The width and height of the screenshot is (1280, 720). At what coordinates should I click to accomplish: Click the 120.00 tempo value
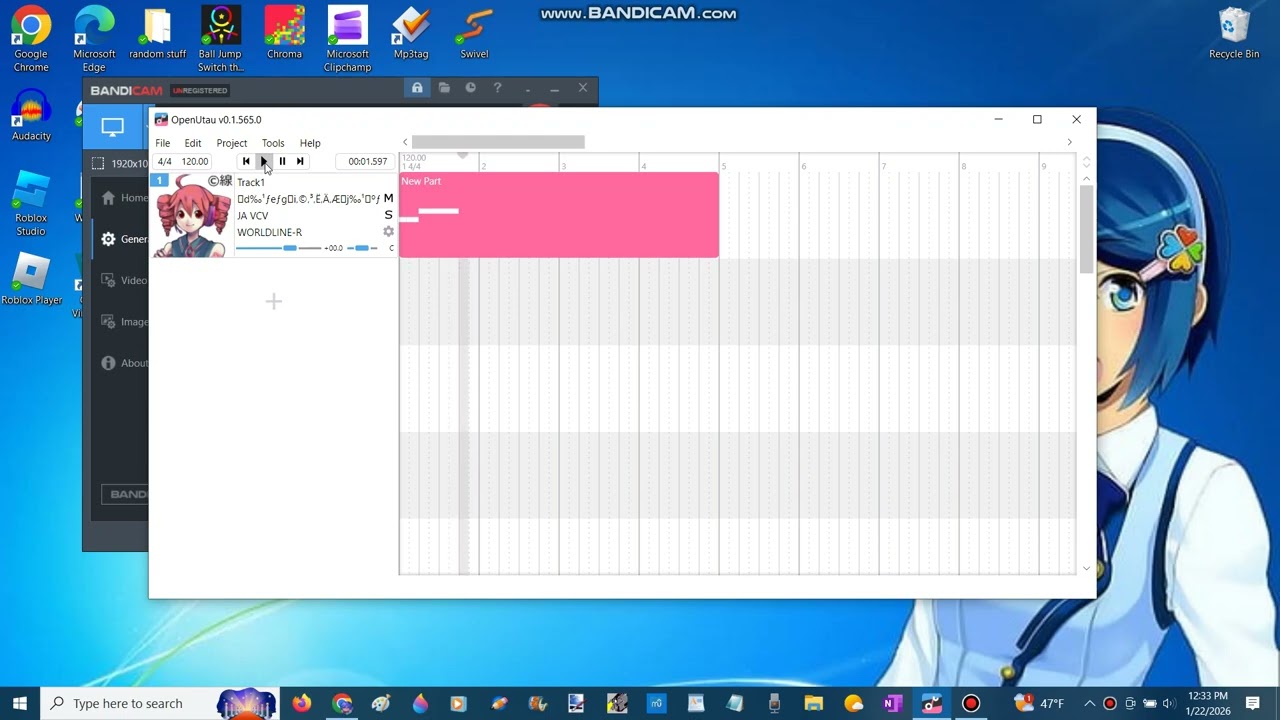[x=195, y=161]
